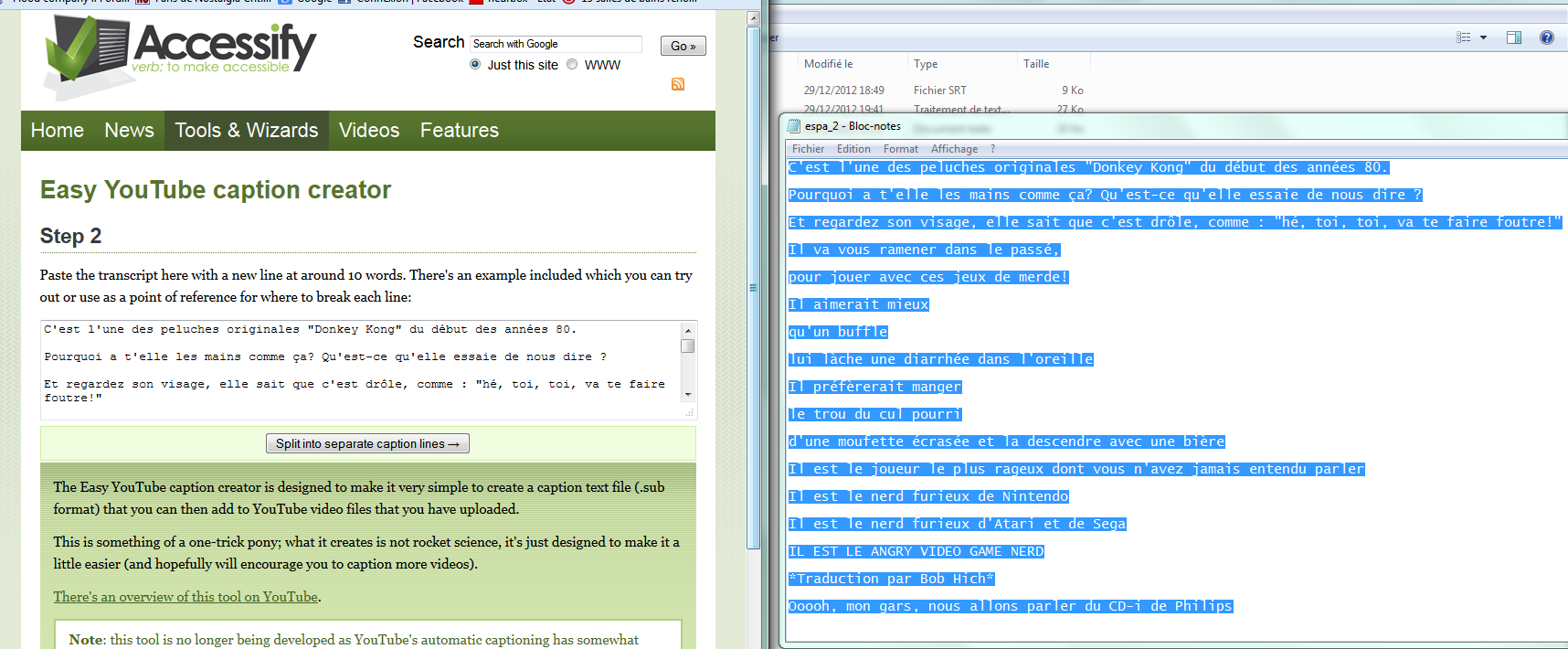The height and width of the screenshot is (649, 1568).
Task: Click the '29/12/2012 18:49' date cell
Action: click(x=843, y=90)
